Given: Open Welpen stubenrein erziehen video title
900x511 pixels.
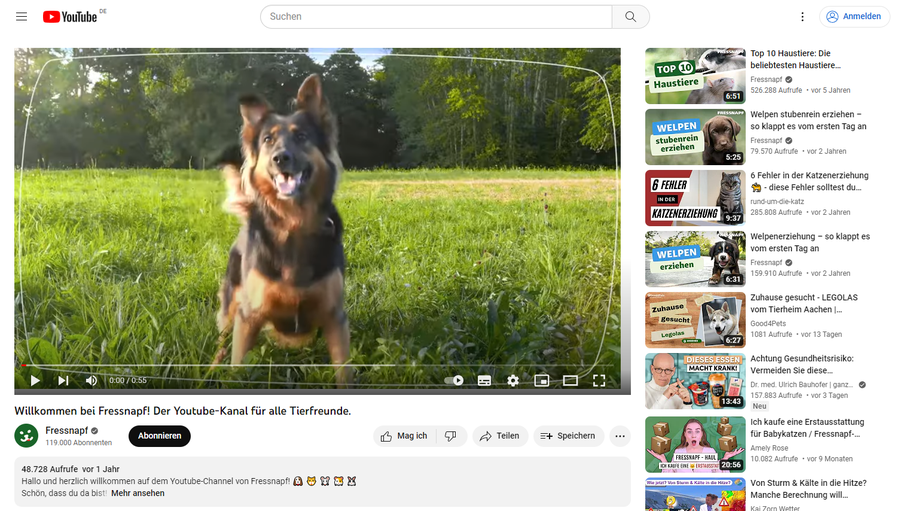Looking at the screenshot, I should (808, 120).
